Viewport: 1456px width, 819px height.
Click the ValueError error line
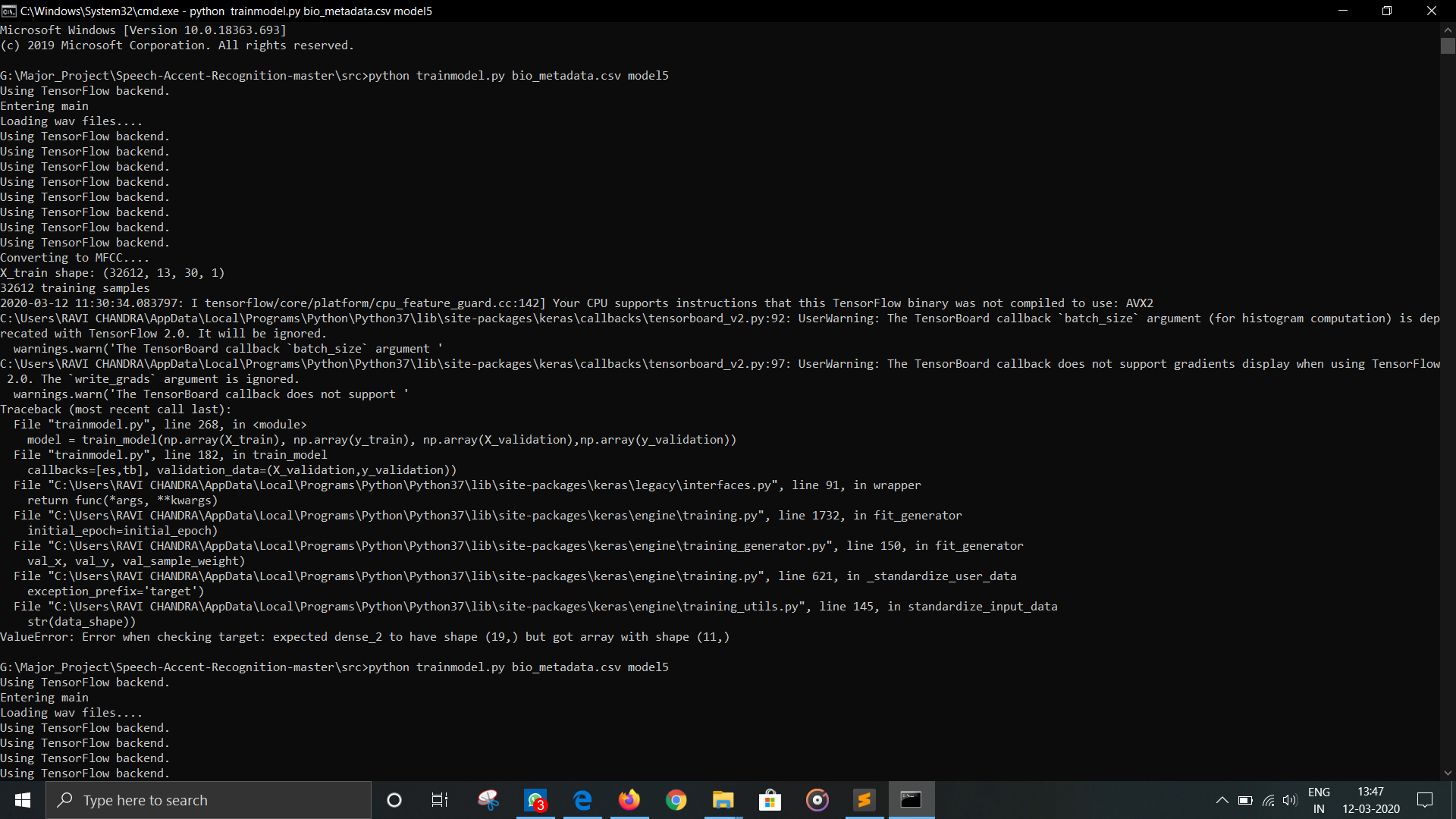pyautogui.click(x=365, y=637)
